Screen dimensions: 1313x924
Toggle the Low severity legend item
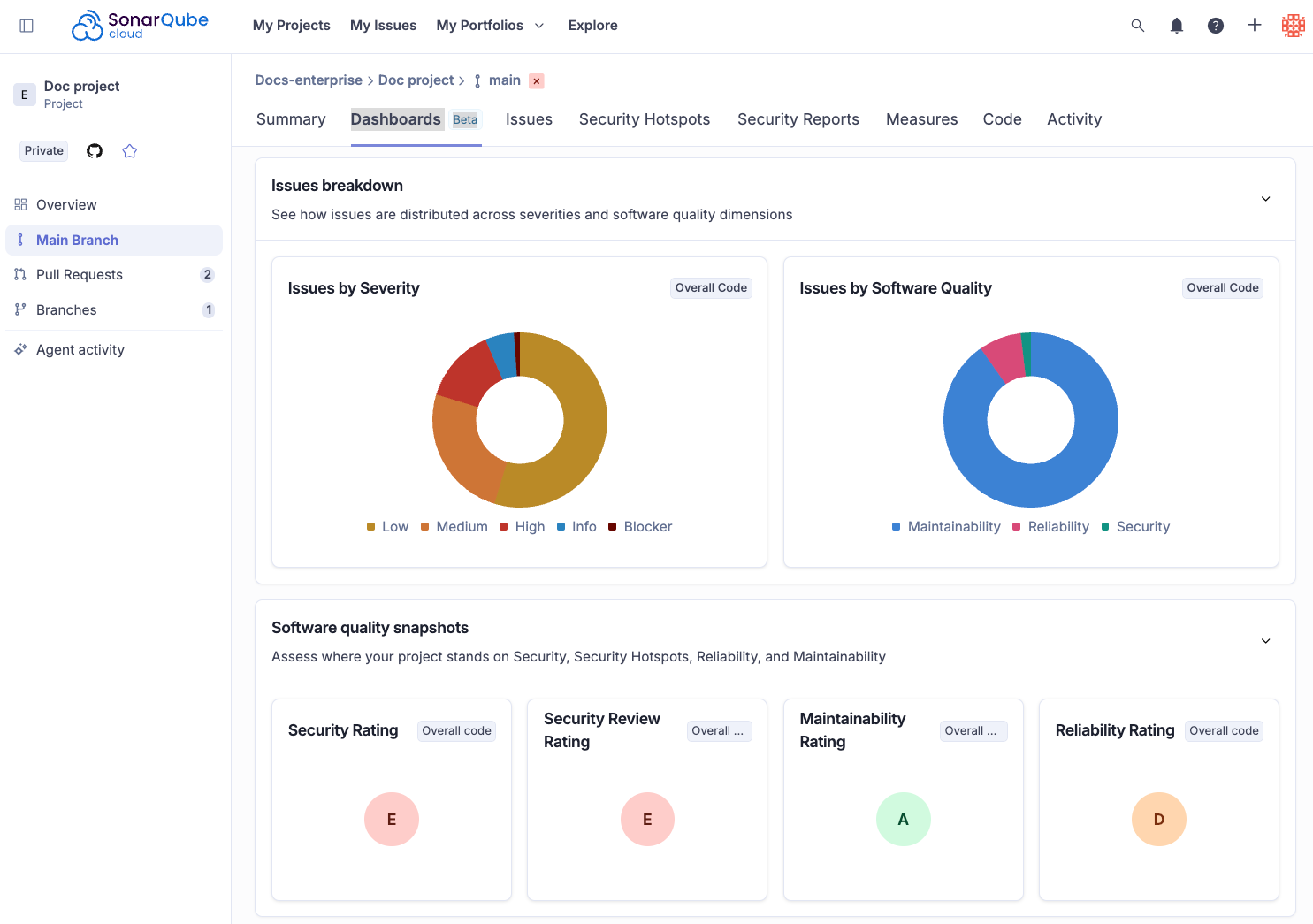click(x=387, y=527)
